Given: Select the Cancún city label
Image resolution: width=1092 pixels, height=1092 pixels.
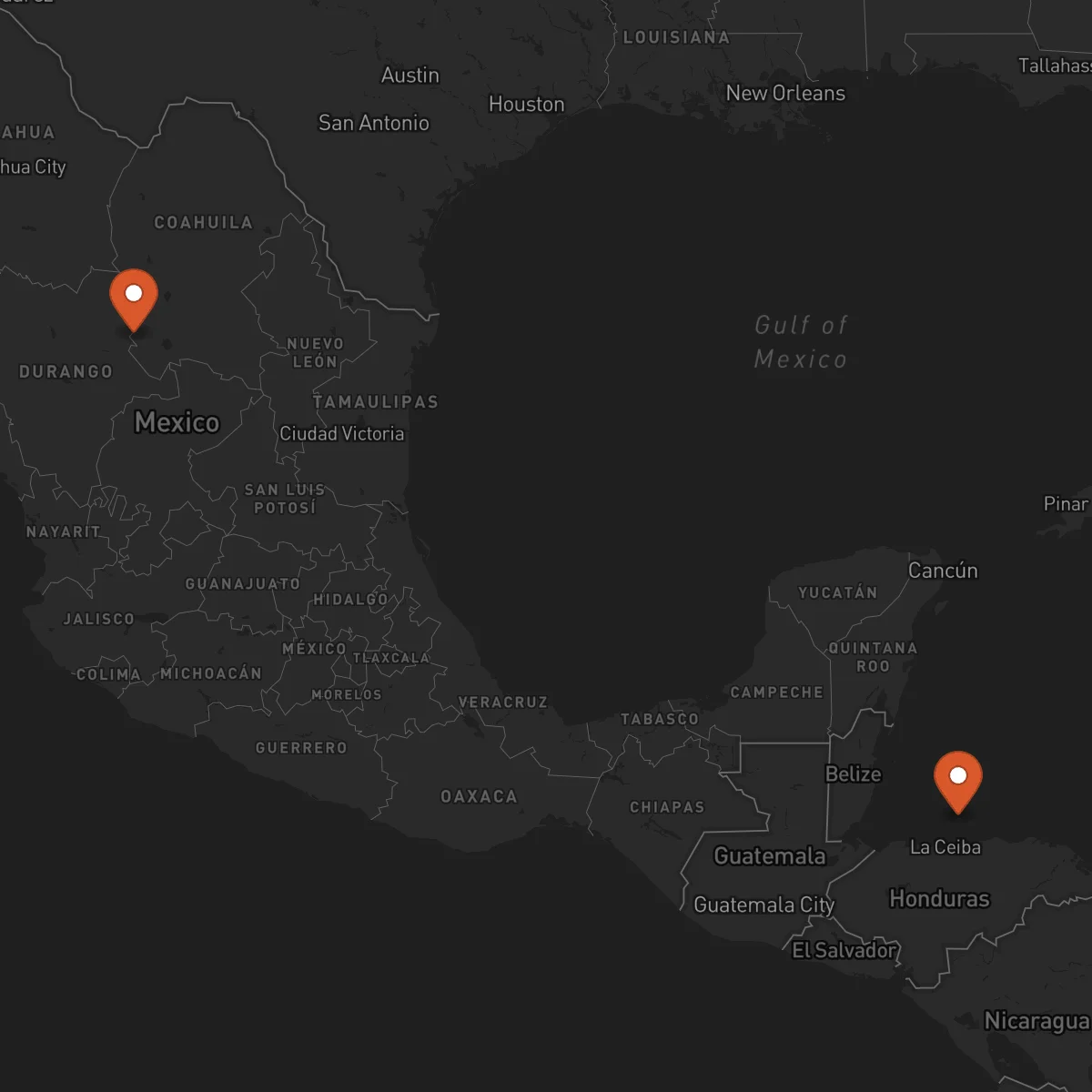Looking at the screenshot, I should click(x=943, y=571).
